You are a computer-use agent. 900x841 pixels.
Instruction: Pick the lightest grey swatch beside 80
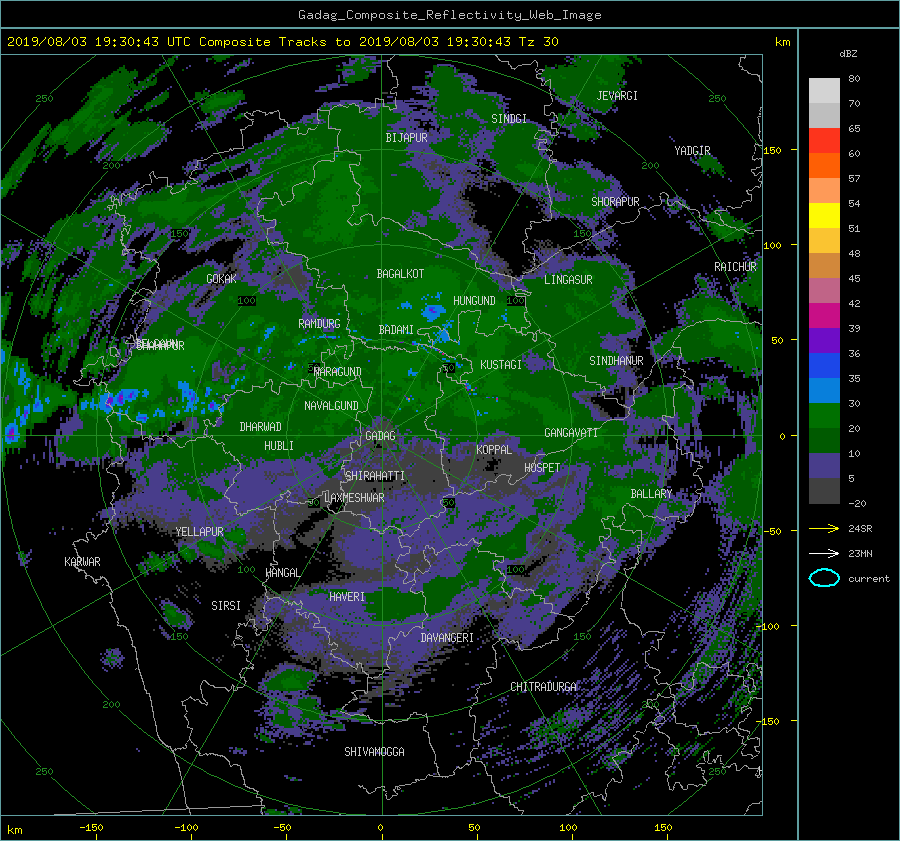(x=824, y=90)
